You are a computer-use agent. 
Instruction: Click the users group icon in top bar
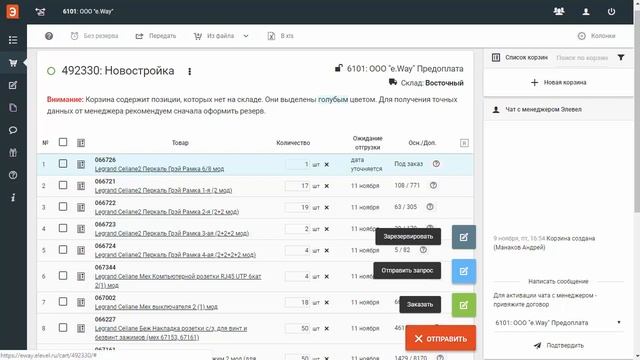point(559,11)
